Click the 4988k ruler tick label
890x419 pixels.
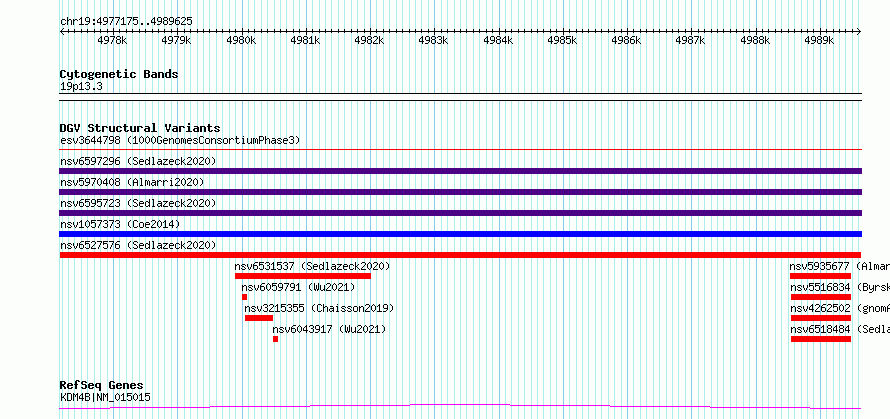pos(755,40)
